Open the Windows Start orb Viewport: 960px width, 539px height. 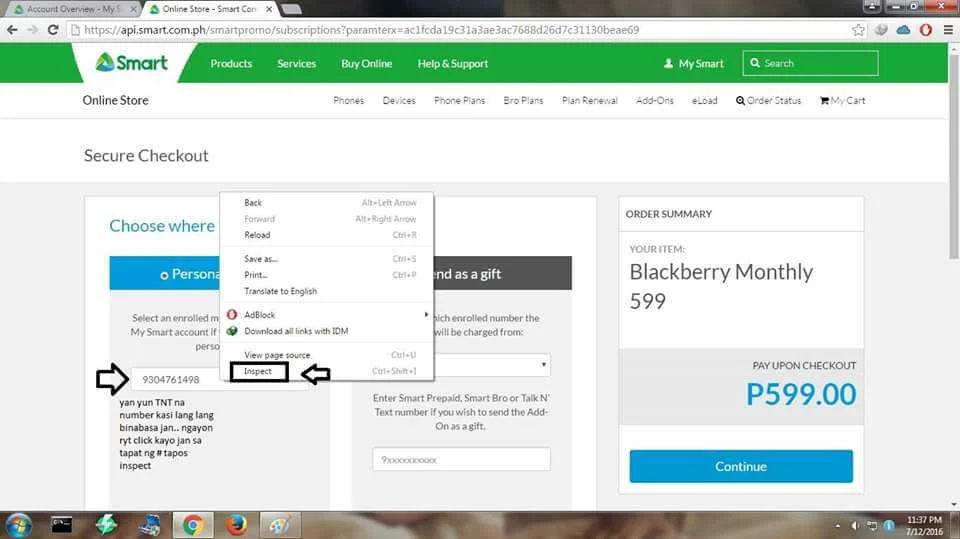tap(18, 525)
